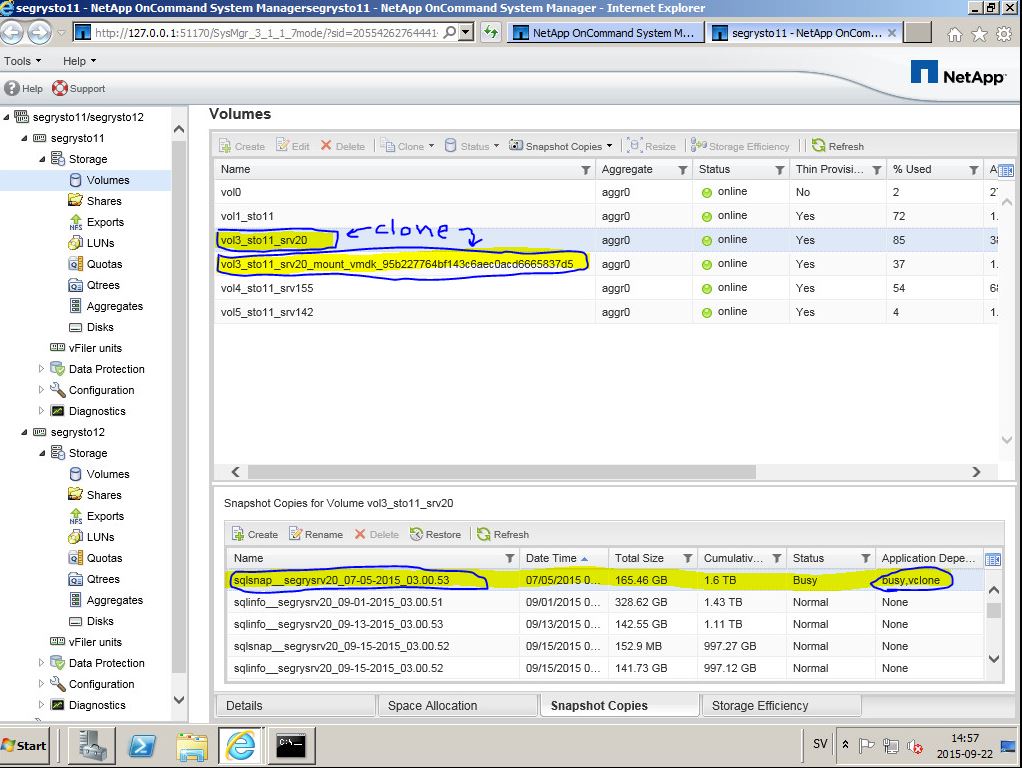Click the Start button
Viewport: 1022px width, 768px height.
tap(25, 746)
